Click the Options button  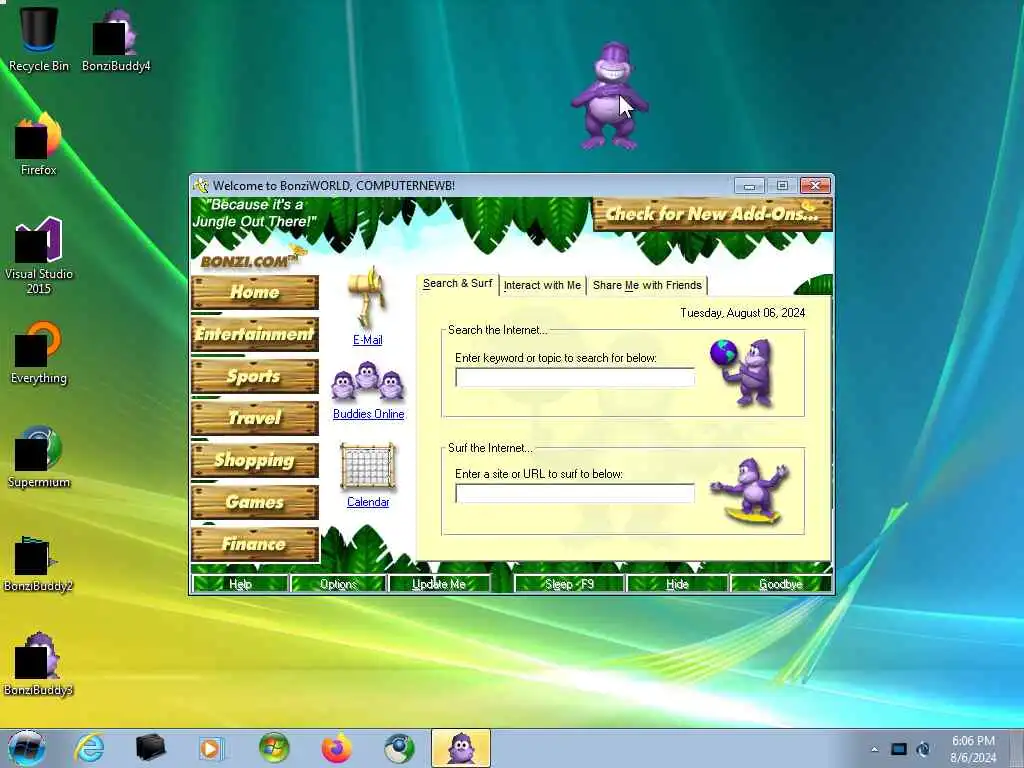[x=338, y=584]
